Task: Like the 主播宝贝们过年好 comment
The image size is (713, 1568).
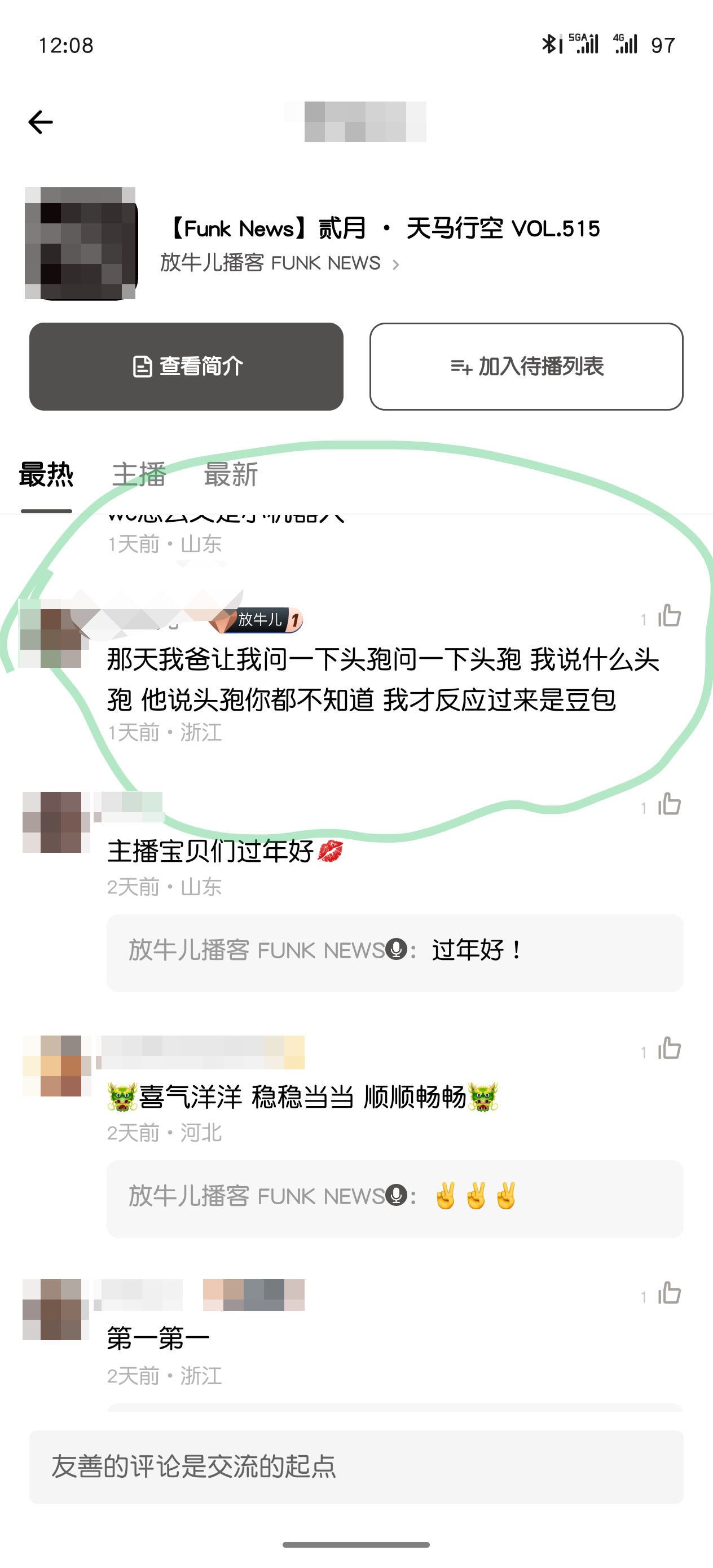Action: [669, 805]
